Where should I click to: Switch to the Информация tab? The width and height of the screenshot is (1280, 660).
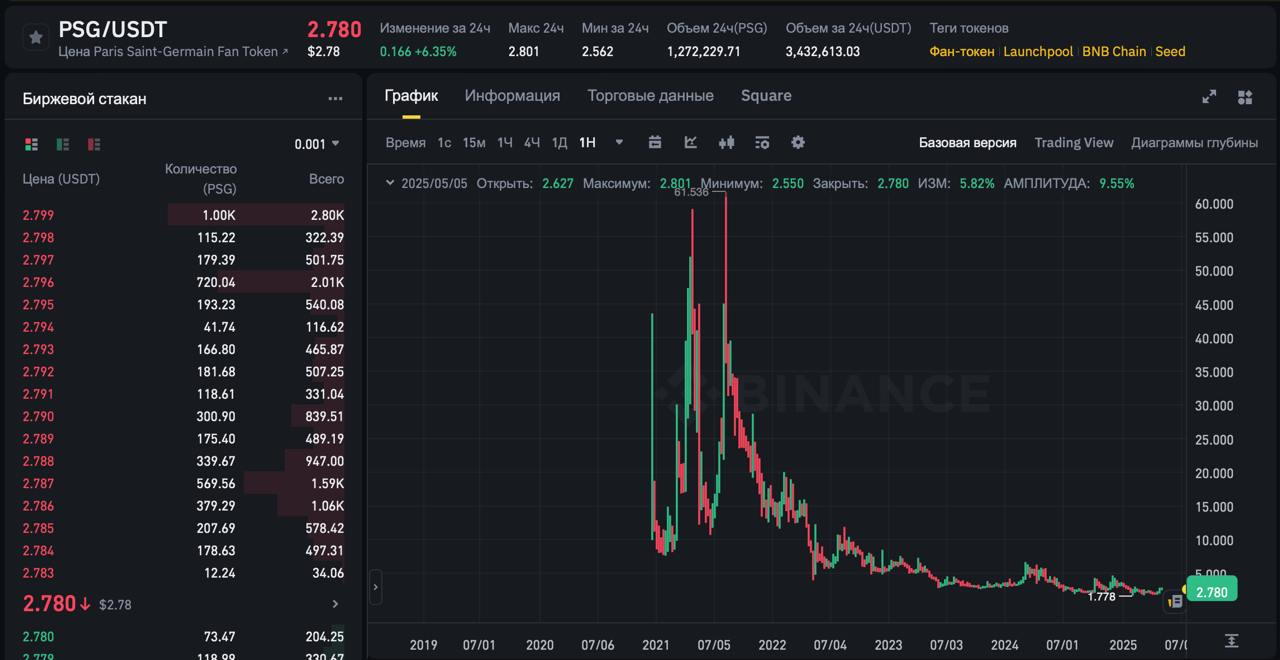point(512,96)
